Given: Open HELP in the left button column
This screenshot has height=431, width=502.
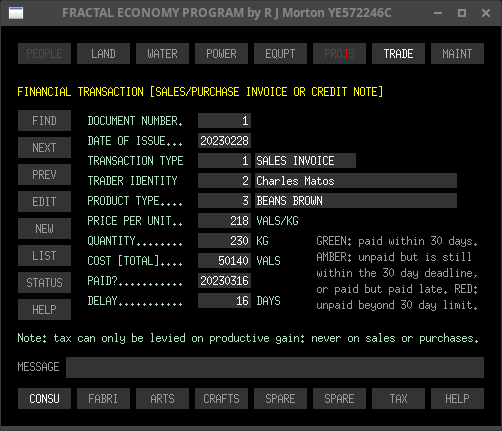Looking at the screenshot, I should coord(44,309).
